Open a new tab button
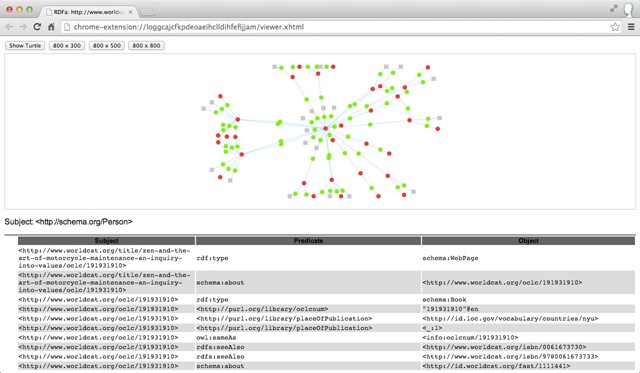The image size is (640, 373). point(147,12)
